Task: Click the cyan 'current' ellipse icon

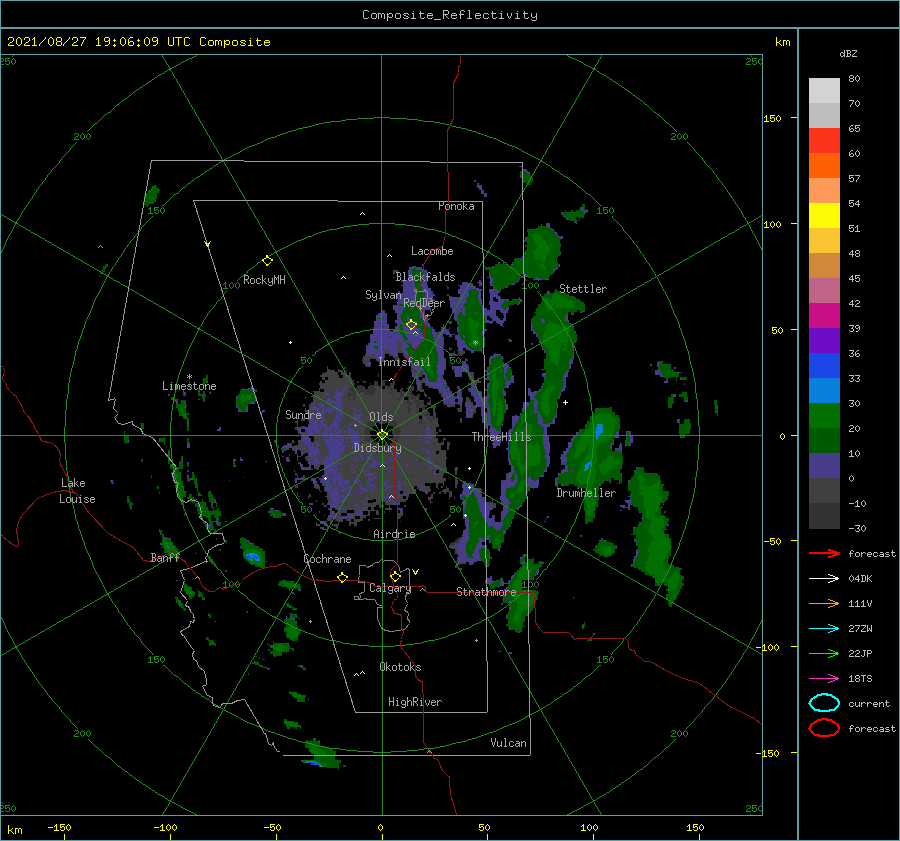Action: tap(824, 703)
